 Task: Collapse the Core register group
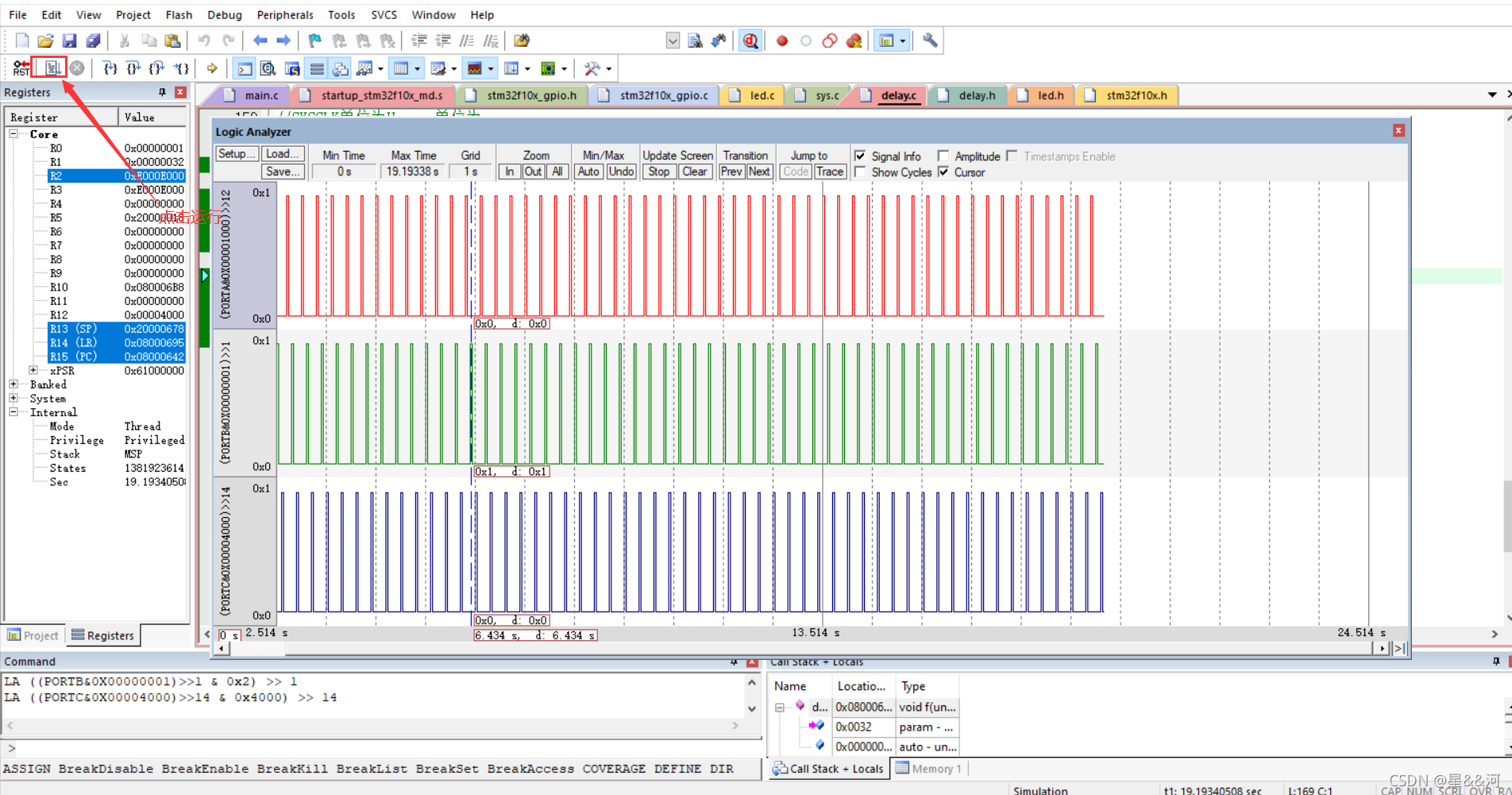[13, 134]
